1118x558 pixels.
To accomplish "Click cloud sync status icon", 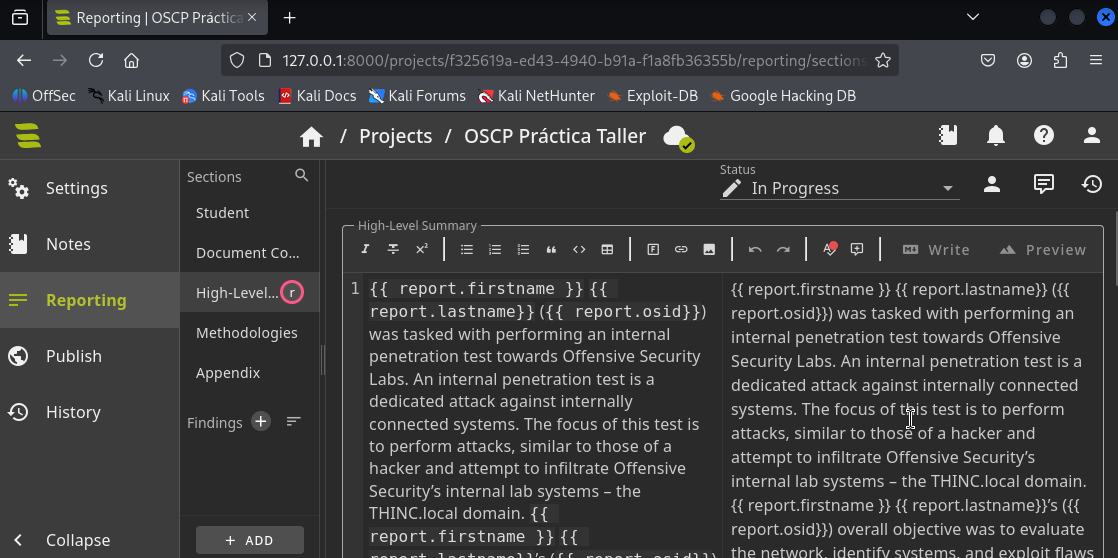I will click(677, 137).
